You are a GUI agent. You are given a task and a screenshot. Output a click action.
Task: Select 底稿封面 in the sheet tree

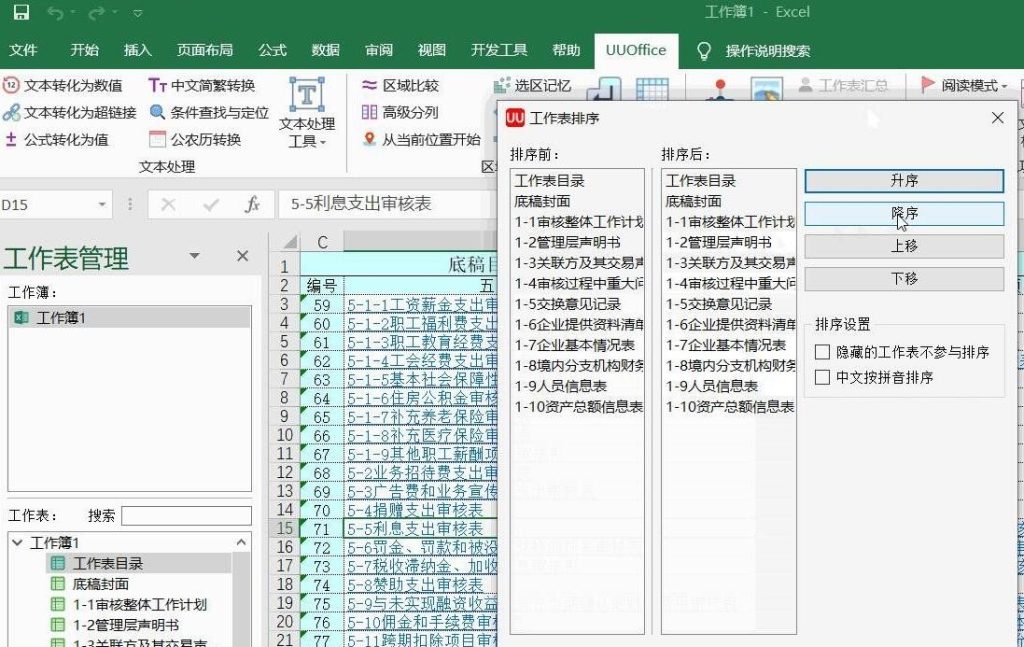click(101, 584)
